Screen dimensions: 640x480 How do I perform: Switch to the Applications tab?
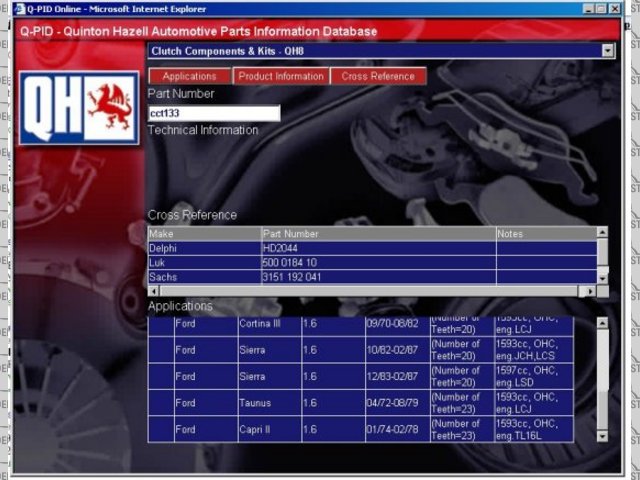click(x=189, y=76)
